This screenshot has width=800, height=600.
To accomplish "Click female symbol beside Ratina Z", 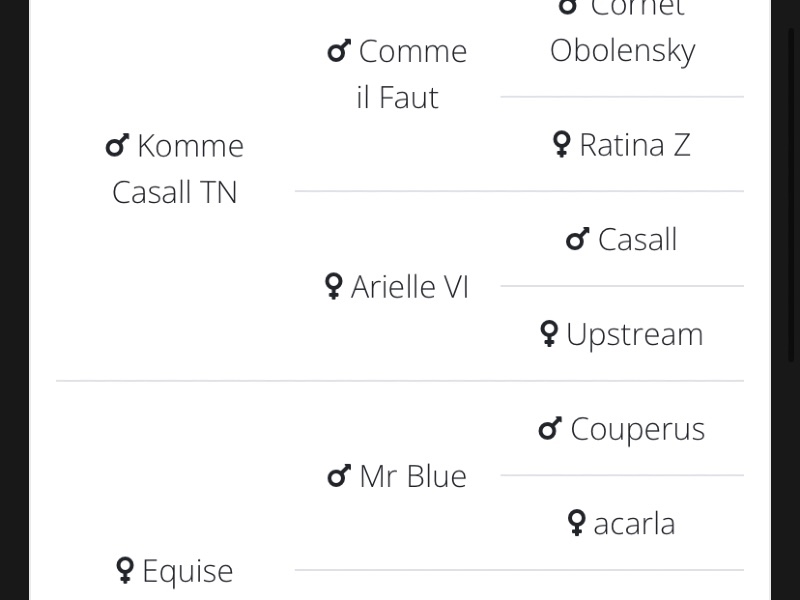I will point(562,145).
